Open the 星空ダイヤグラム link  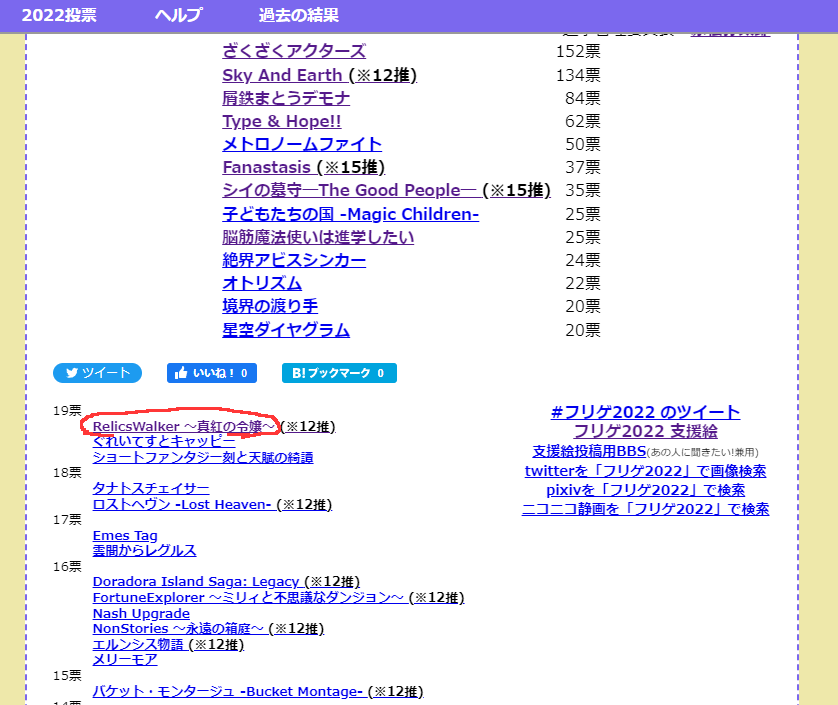286,330
